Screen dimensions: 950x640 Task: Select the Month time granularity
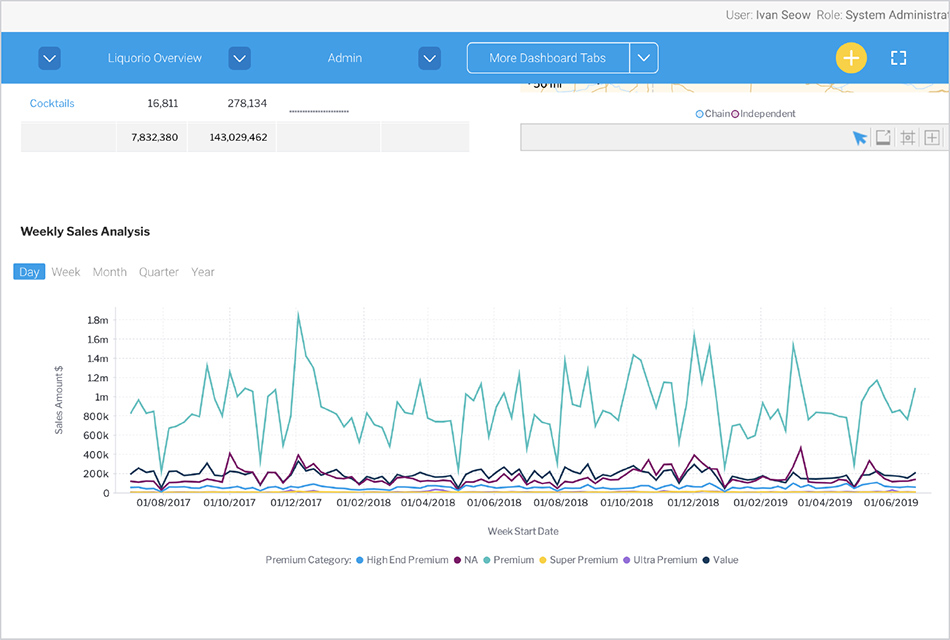coord(110,272)
